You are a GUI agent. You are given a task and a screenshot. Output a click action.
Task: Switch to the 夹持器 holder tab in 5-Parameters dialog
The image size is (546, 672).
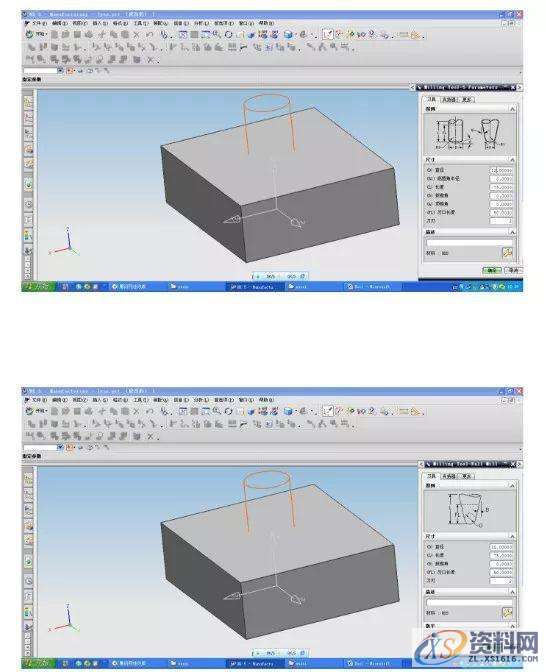[x=448, y=99]
